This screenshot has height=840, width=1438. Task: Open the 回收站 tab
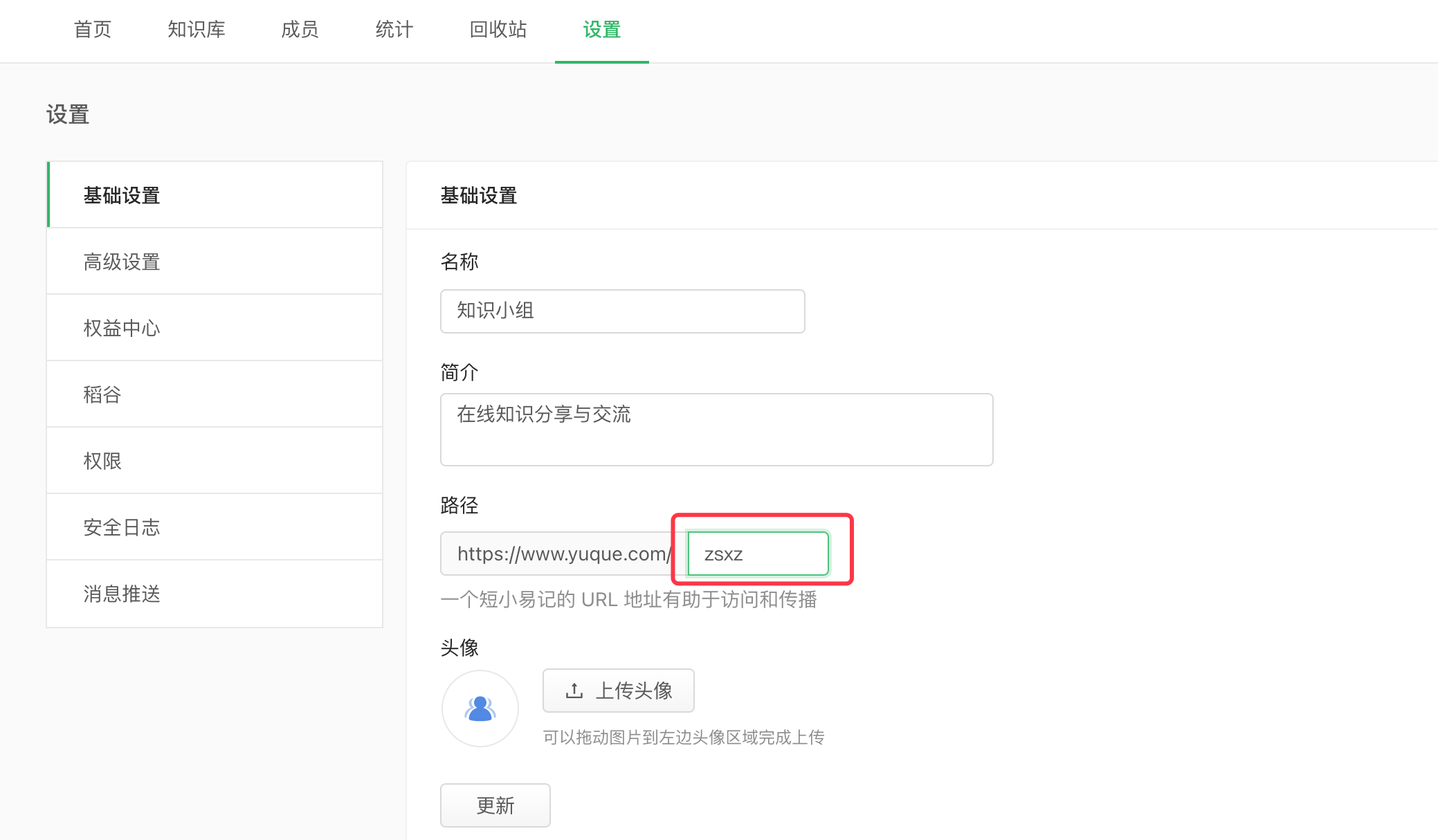498,30
